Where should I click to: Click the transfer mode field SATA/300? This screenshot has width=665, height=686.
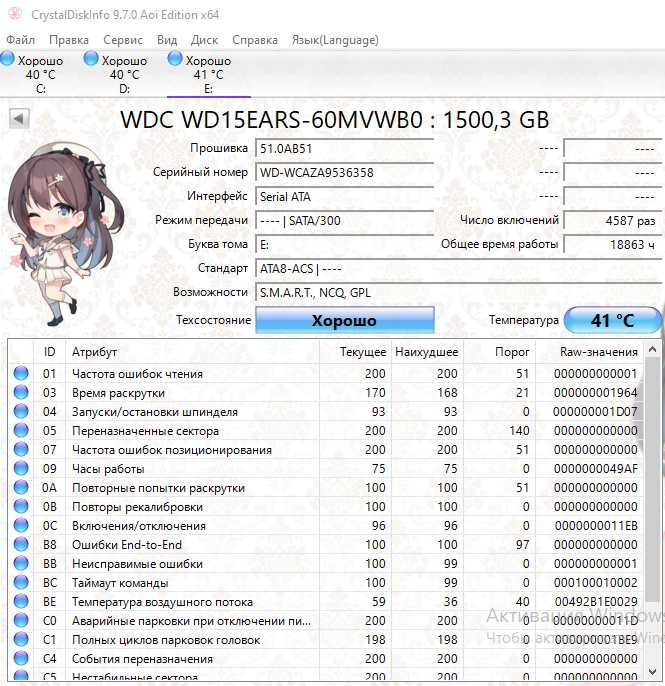(x=344, y=220)
